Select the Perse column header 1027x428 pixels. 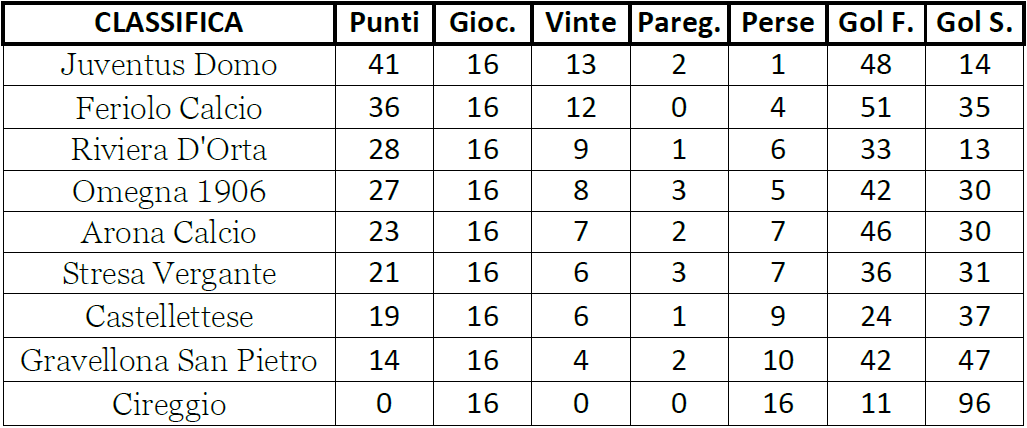777,22
